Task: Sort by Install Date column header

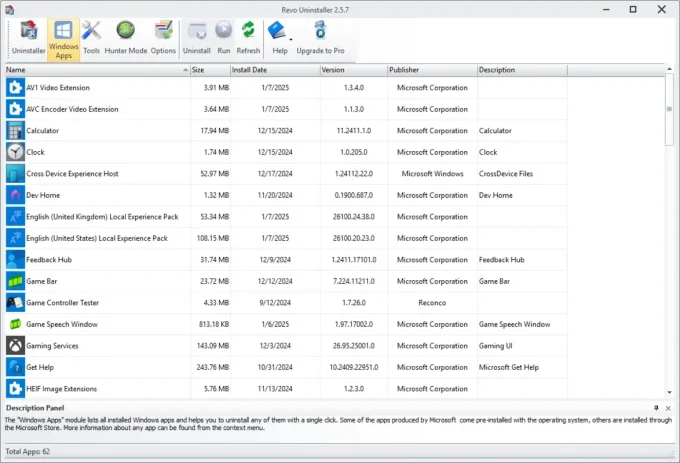Action: coord(274,70)
